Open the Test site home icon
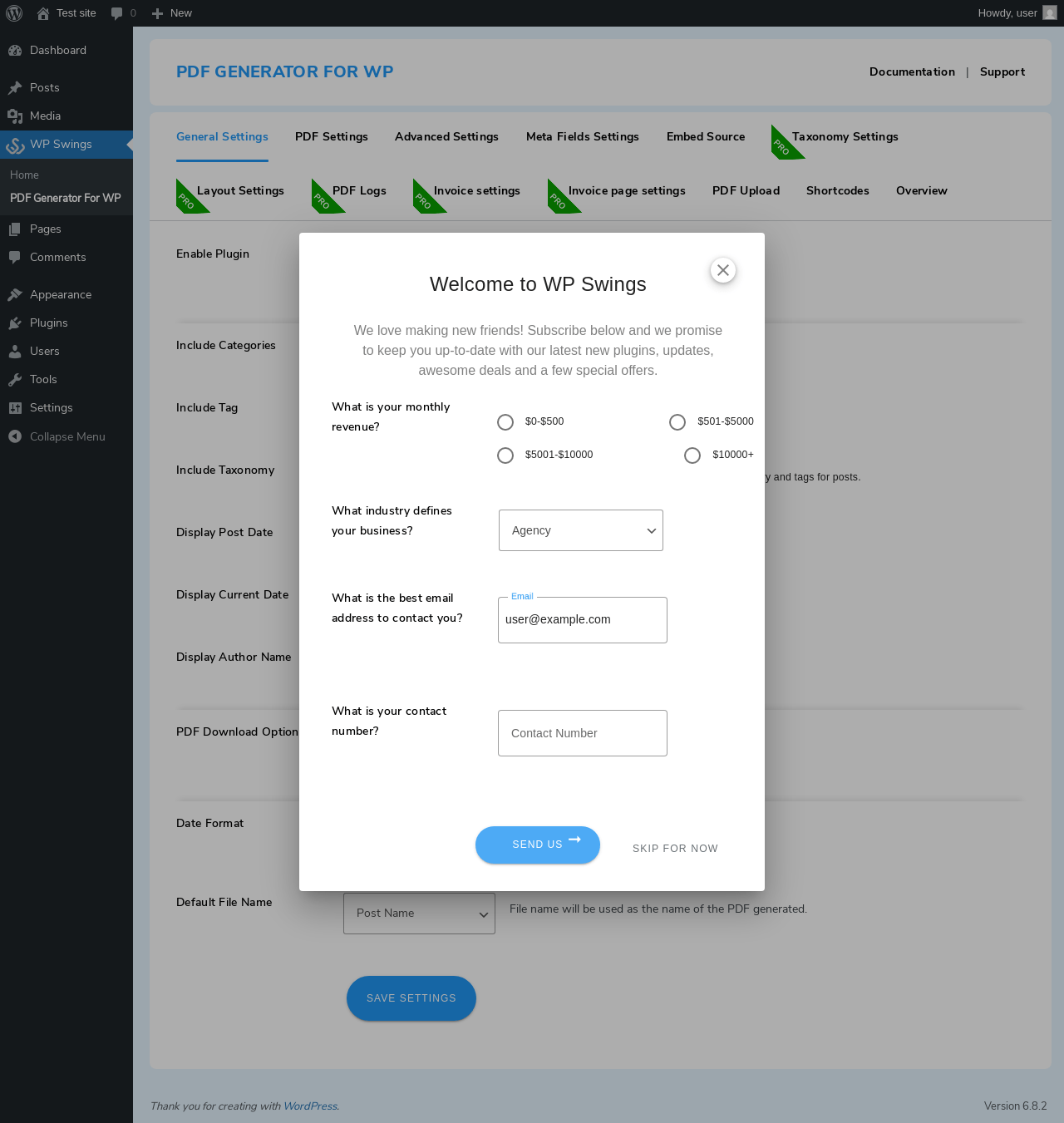The image size is (1064, 1123). [43, 13]
